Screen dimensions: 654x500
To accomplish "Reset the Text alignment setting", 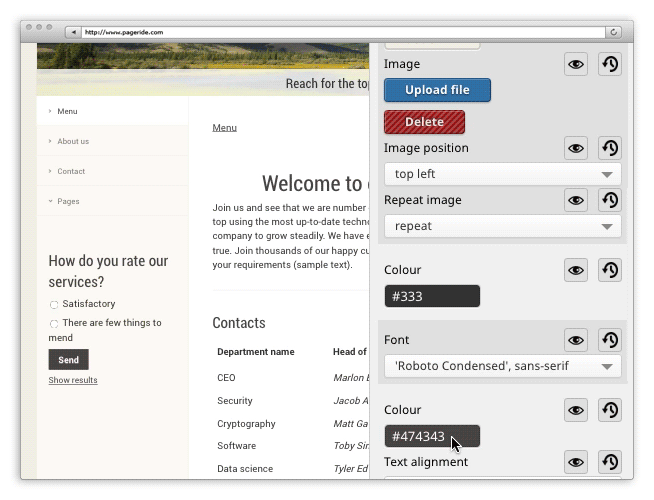I will 609,461.
